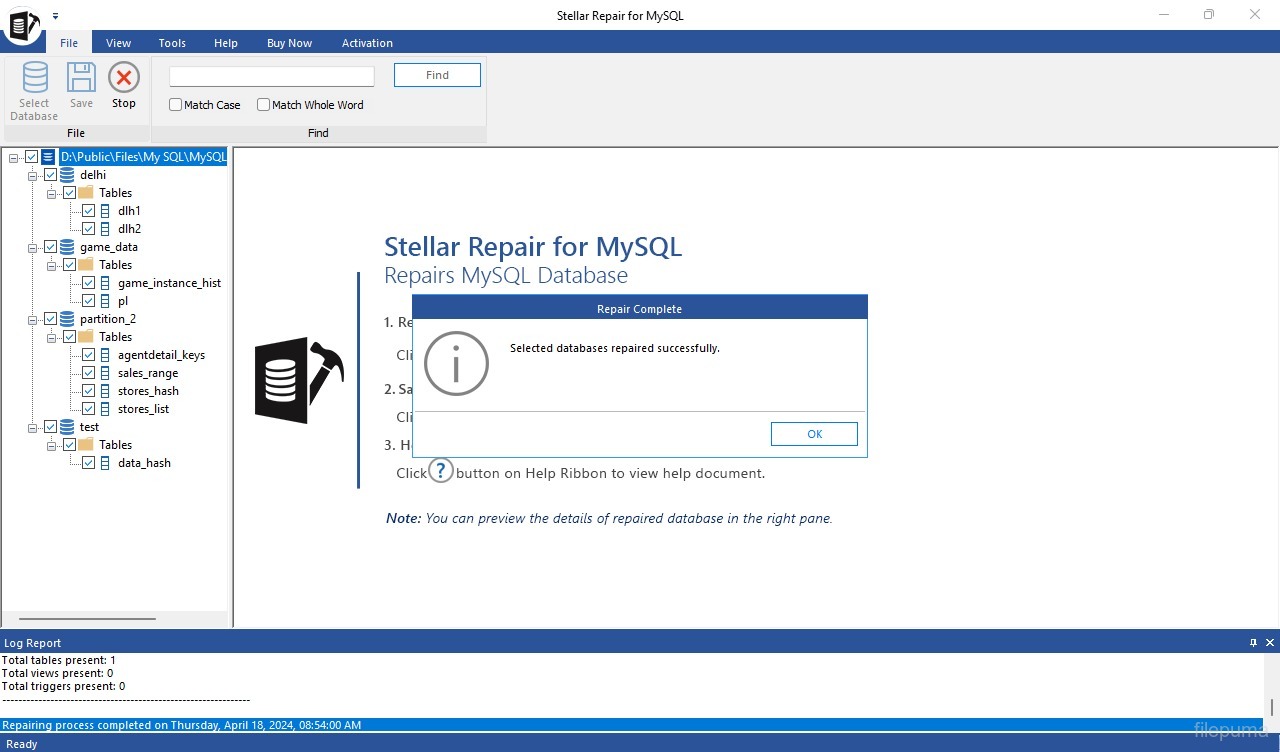Click the stores_list table icon

click(105, 409)
